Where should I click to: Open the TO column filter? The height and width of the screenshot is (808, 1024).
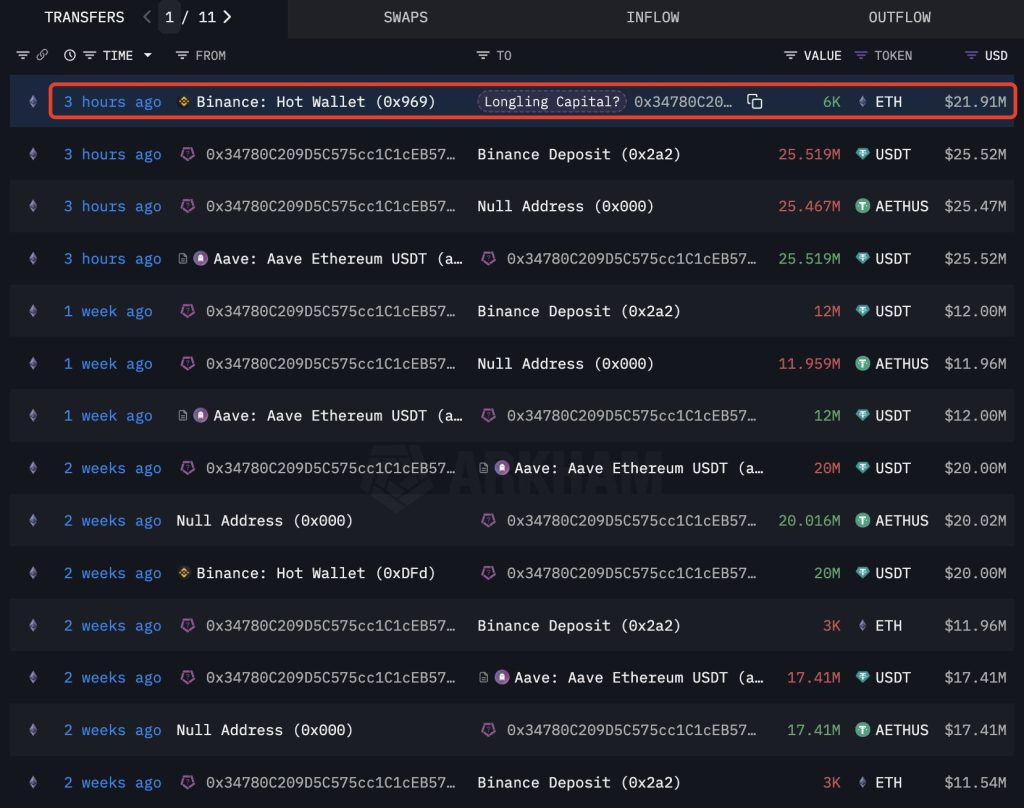coord(483,56)
